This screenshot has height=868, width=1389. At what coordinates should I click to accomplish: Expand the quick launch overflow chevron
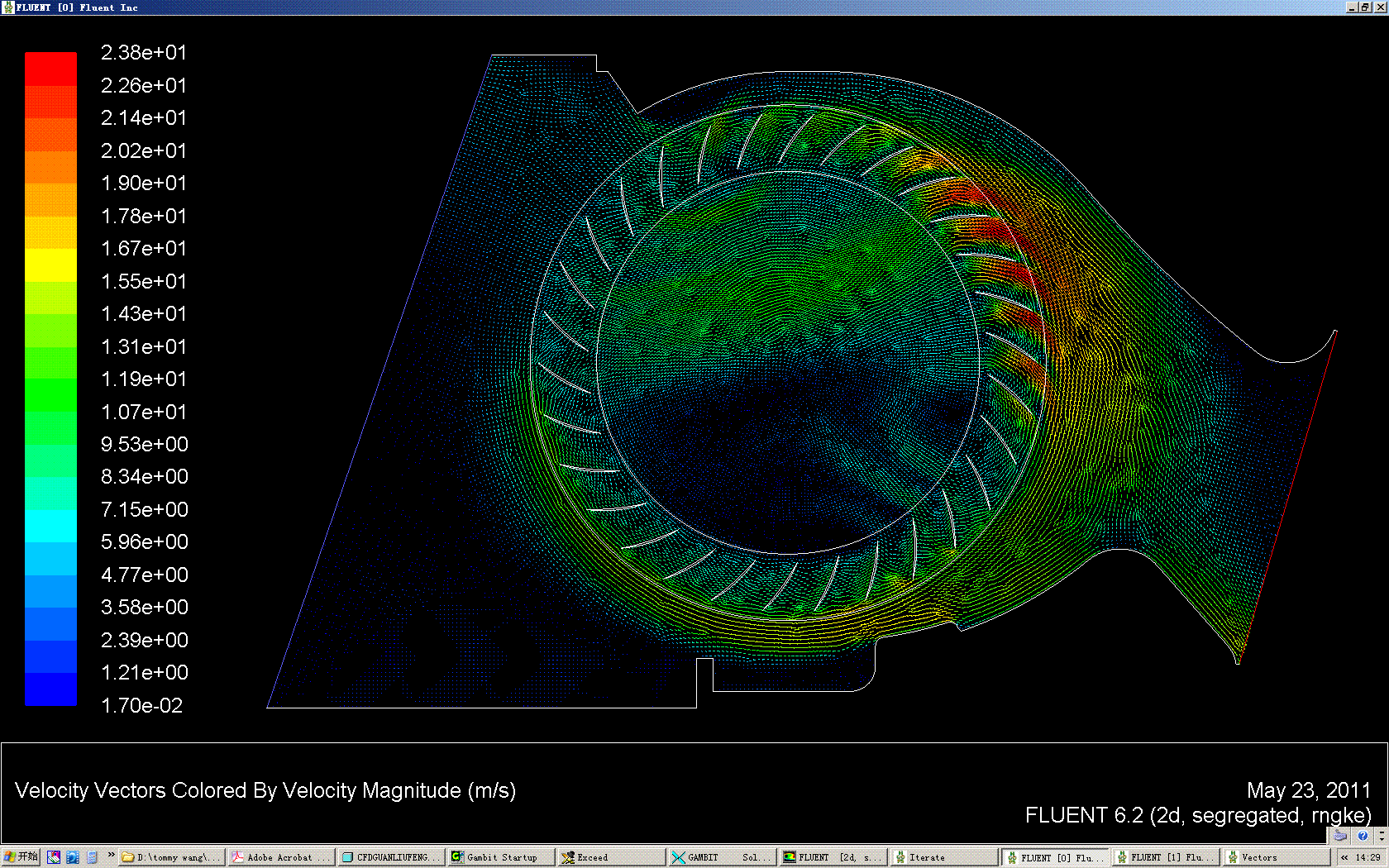[x=112, y=856]
